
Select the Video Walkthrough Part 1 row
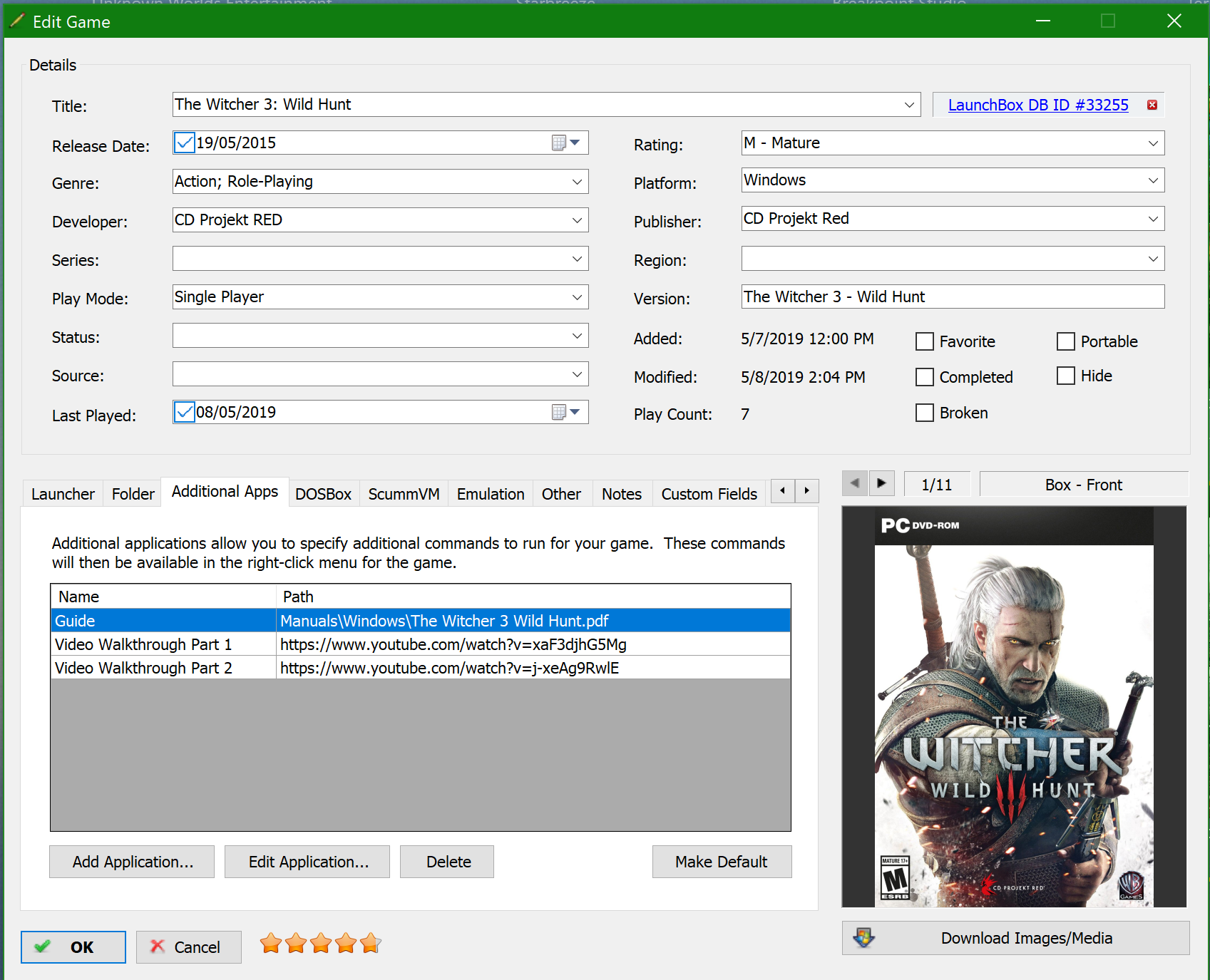(420, 644)
